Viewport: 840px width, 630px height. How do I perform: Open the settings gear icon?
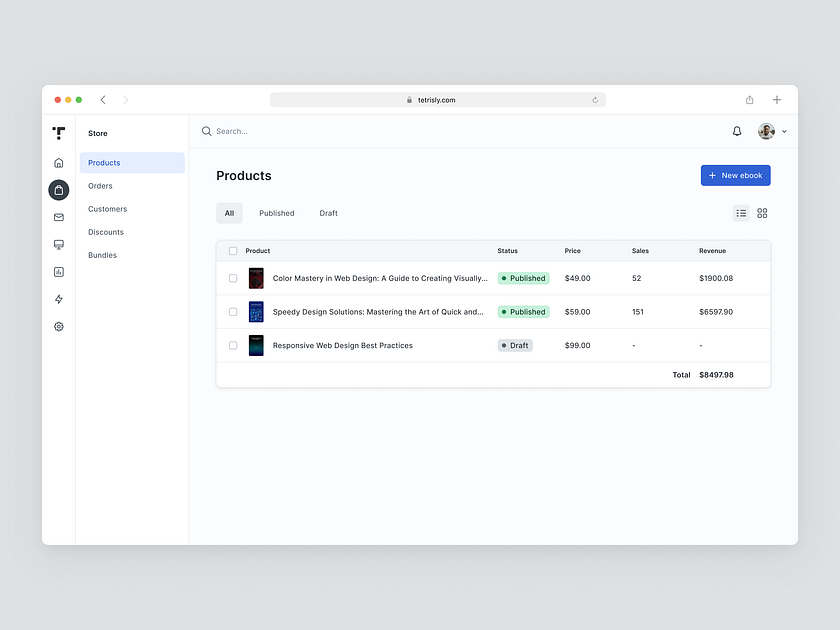(58, 326)
